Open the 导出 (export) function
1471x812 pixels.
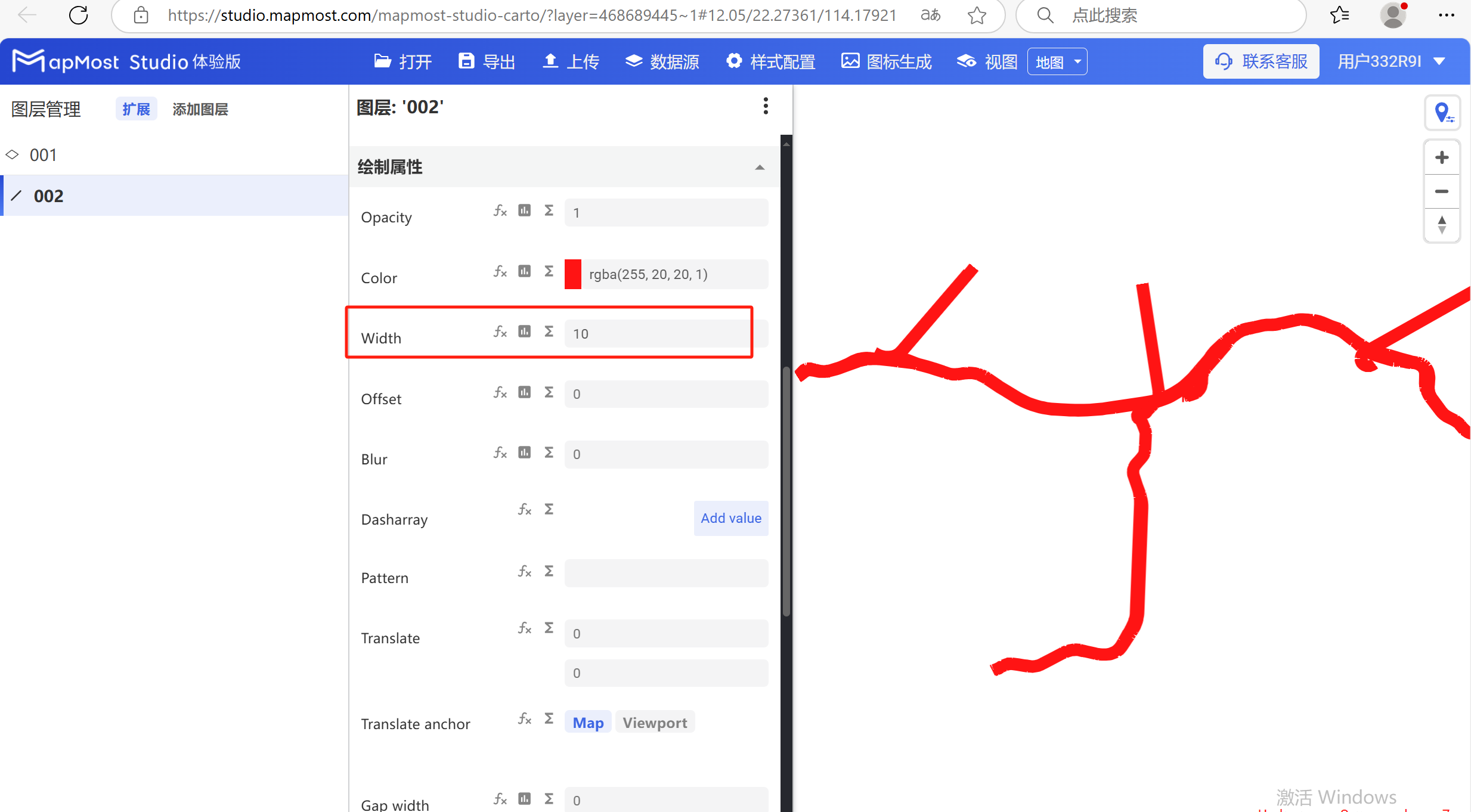point(486,61)
